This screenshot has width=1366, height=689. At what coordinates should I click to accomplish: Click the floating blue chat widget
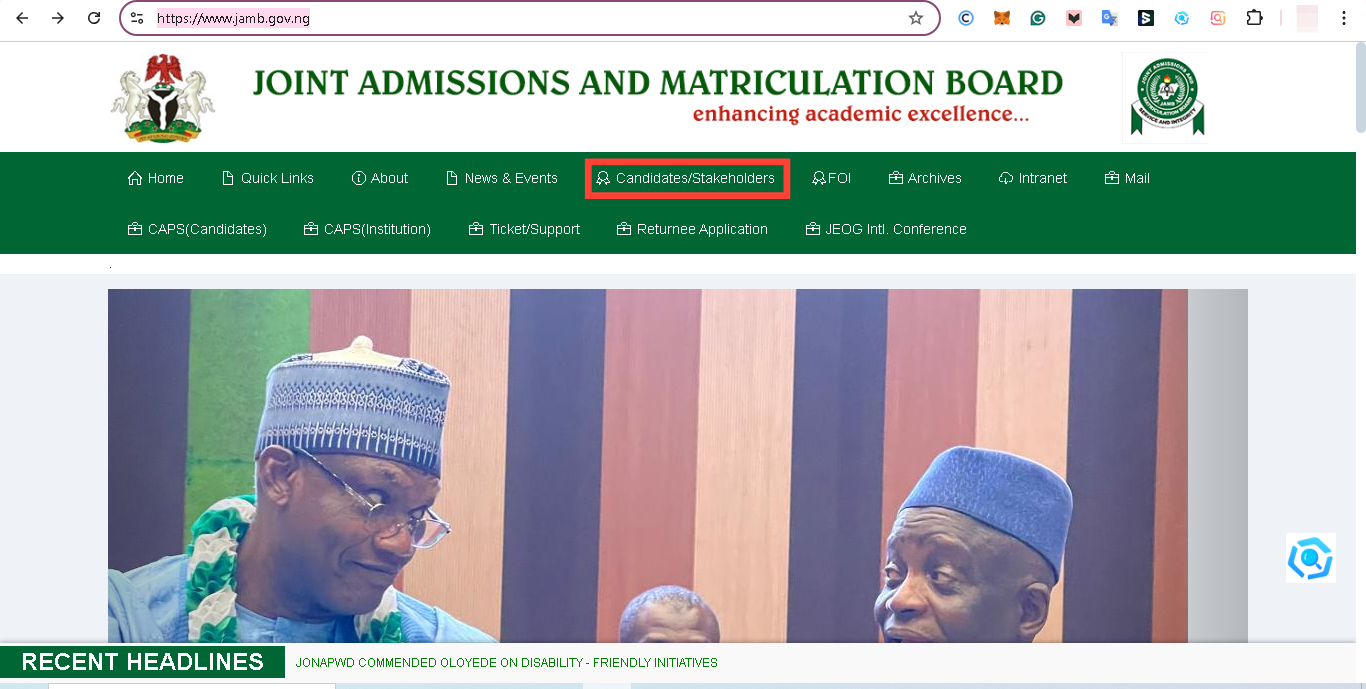coord(1310,558)
